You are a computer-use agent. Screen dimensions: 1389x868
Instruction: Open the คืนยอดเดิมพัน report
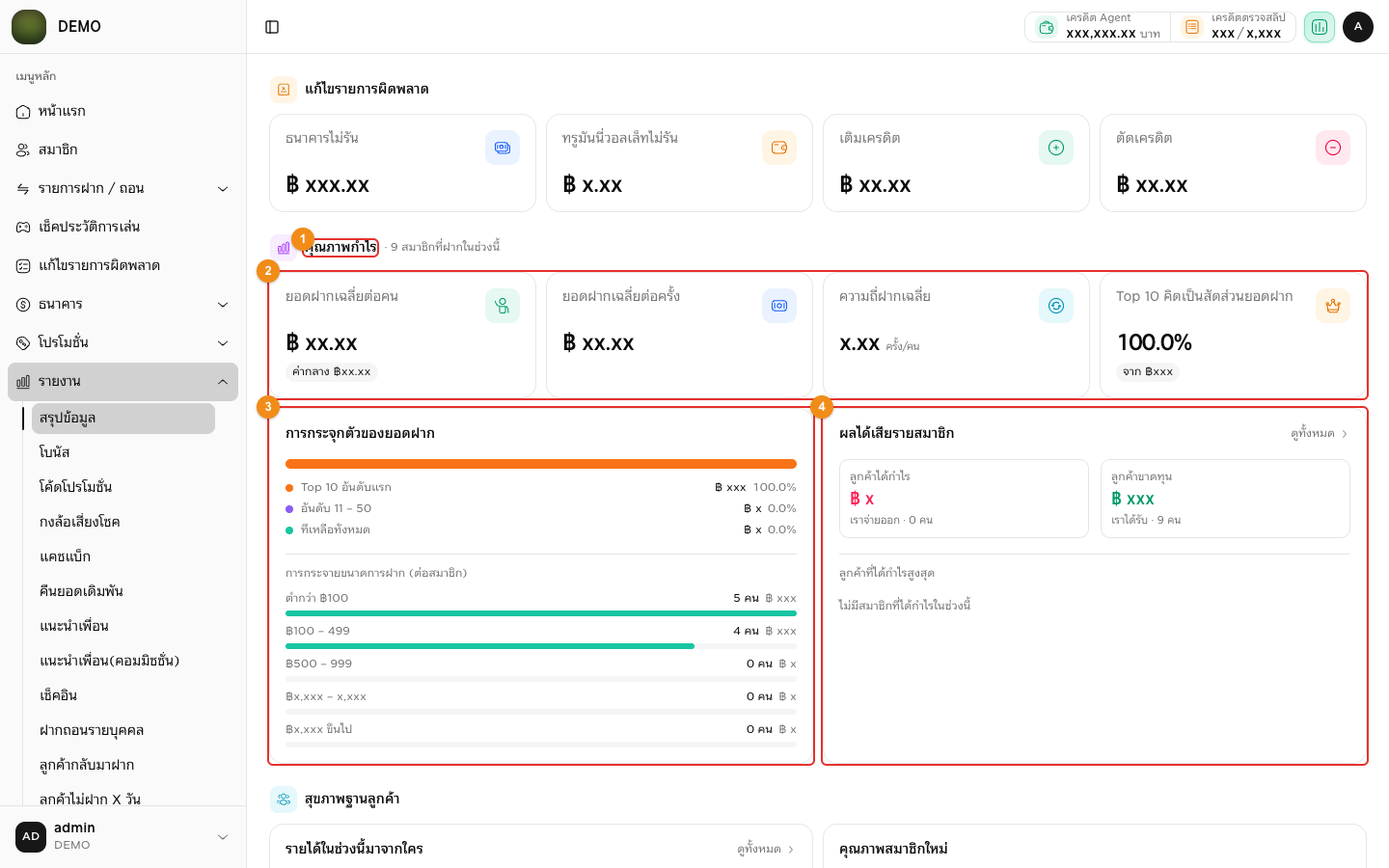pos(123,592)
